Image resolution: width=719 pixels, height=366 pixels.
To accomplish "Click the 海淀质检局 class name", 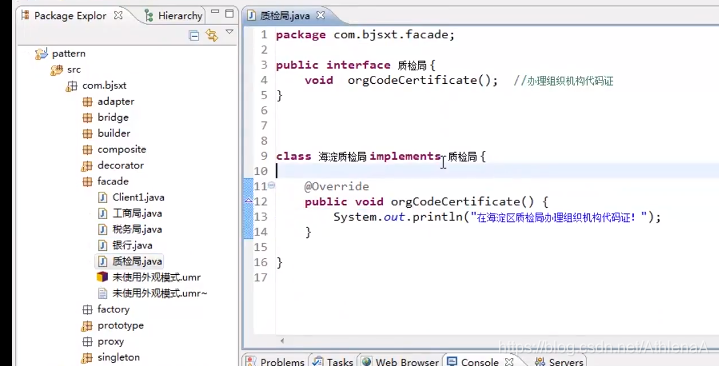I will tap(342, 157).
